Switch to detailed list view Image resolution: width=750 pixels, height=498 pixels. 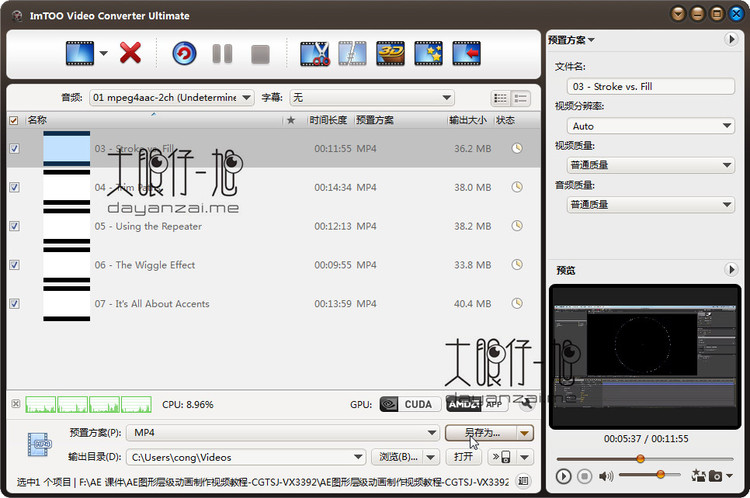(x=520, y=99)
